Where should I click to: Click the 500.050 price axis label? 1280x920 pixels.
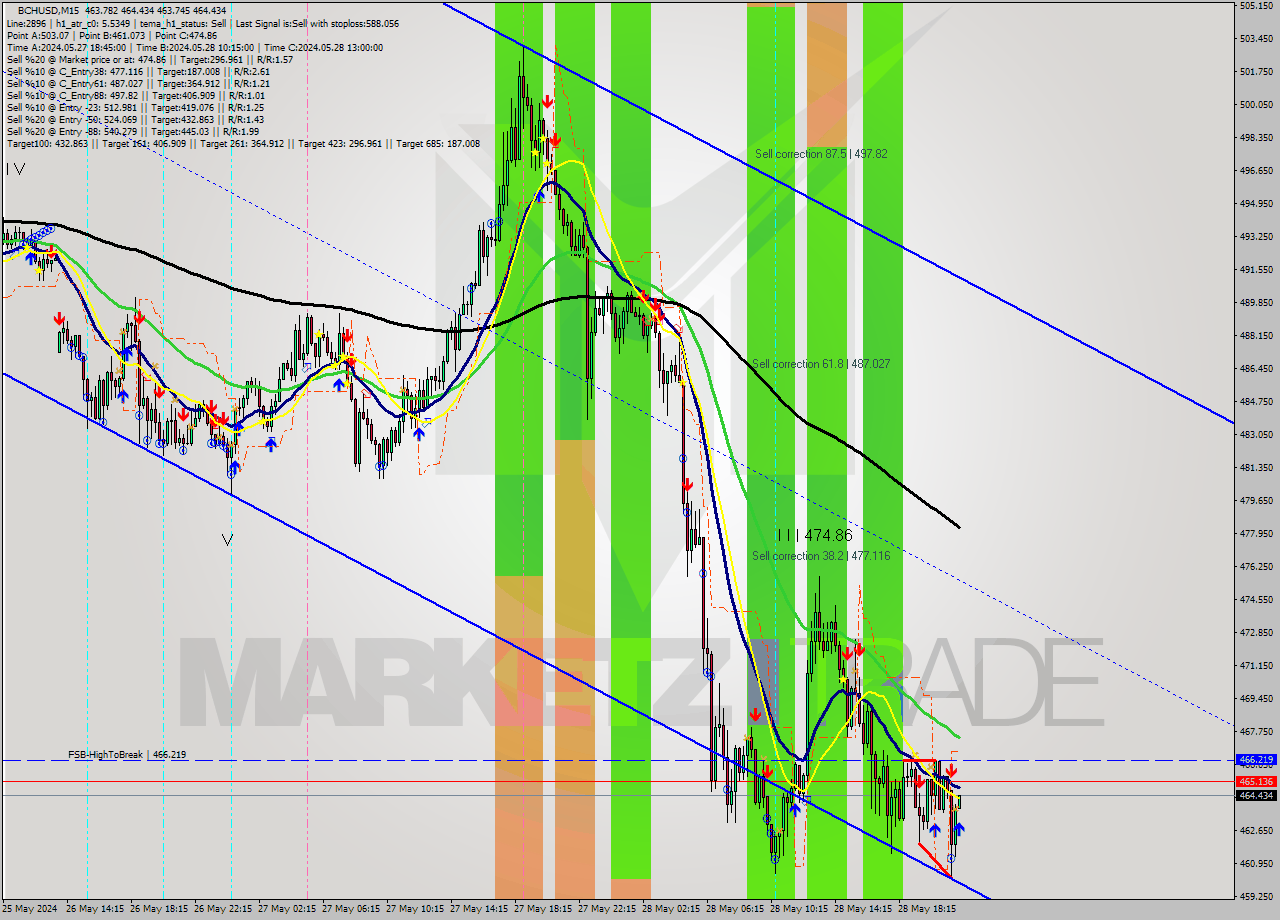pyautogui.click(x=1255, y=105)
